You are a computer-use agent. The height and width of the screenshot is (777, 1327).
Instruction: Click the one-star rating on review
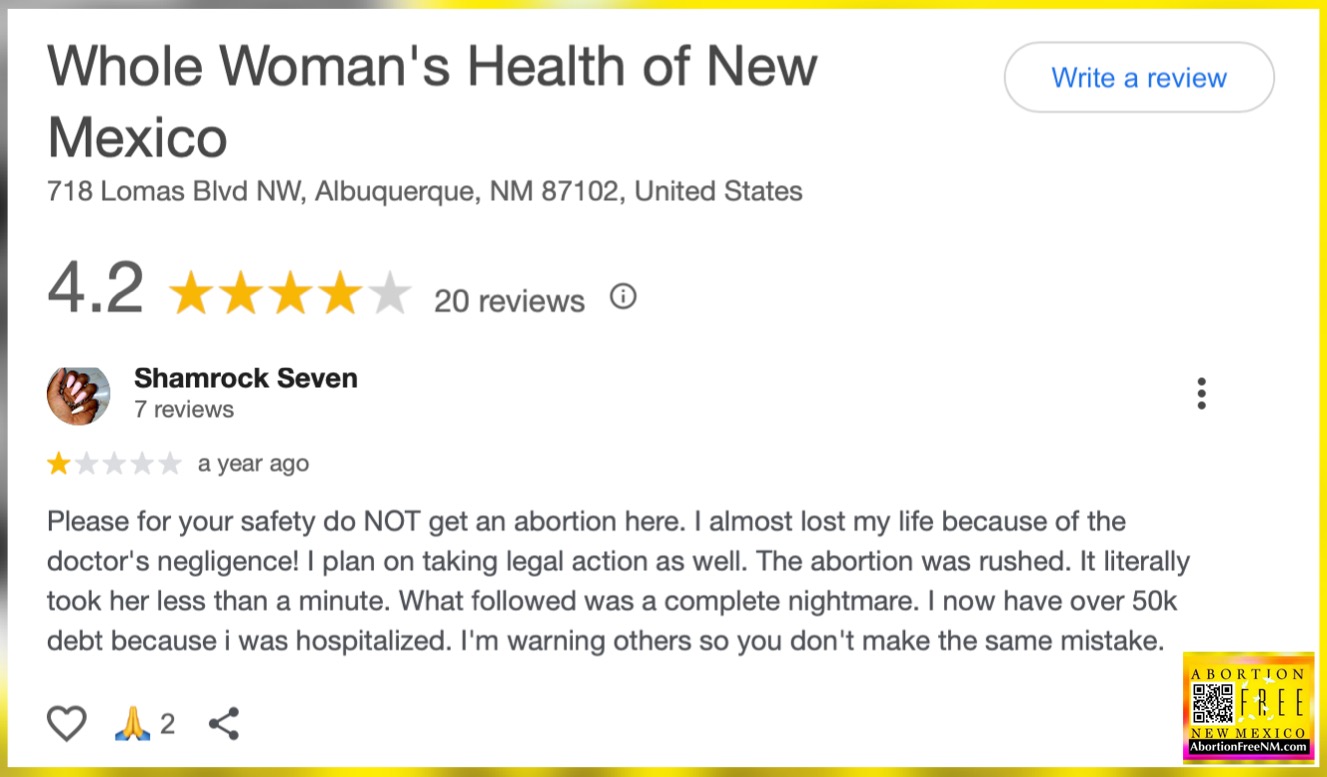115,463
